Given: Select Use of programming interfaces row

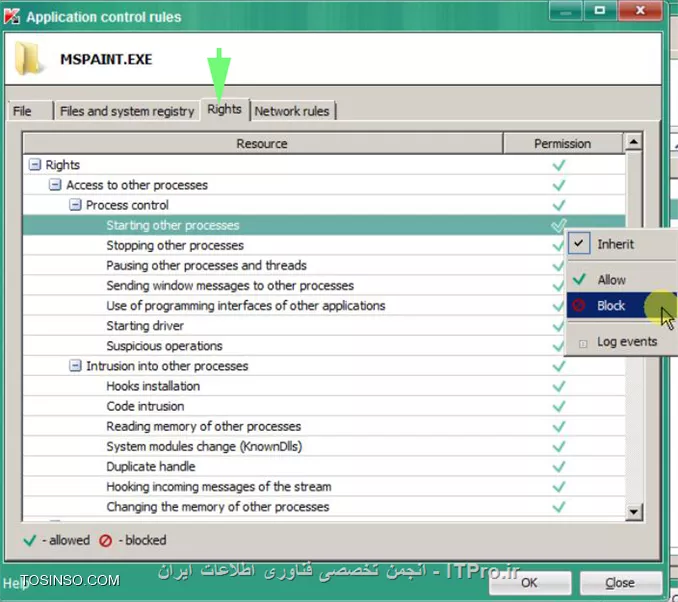Looking at the screenshot, I should click(294, 306).
